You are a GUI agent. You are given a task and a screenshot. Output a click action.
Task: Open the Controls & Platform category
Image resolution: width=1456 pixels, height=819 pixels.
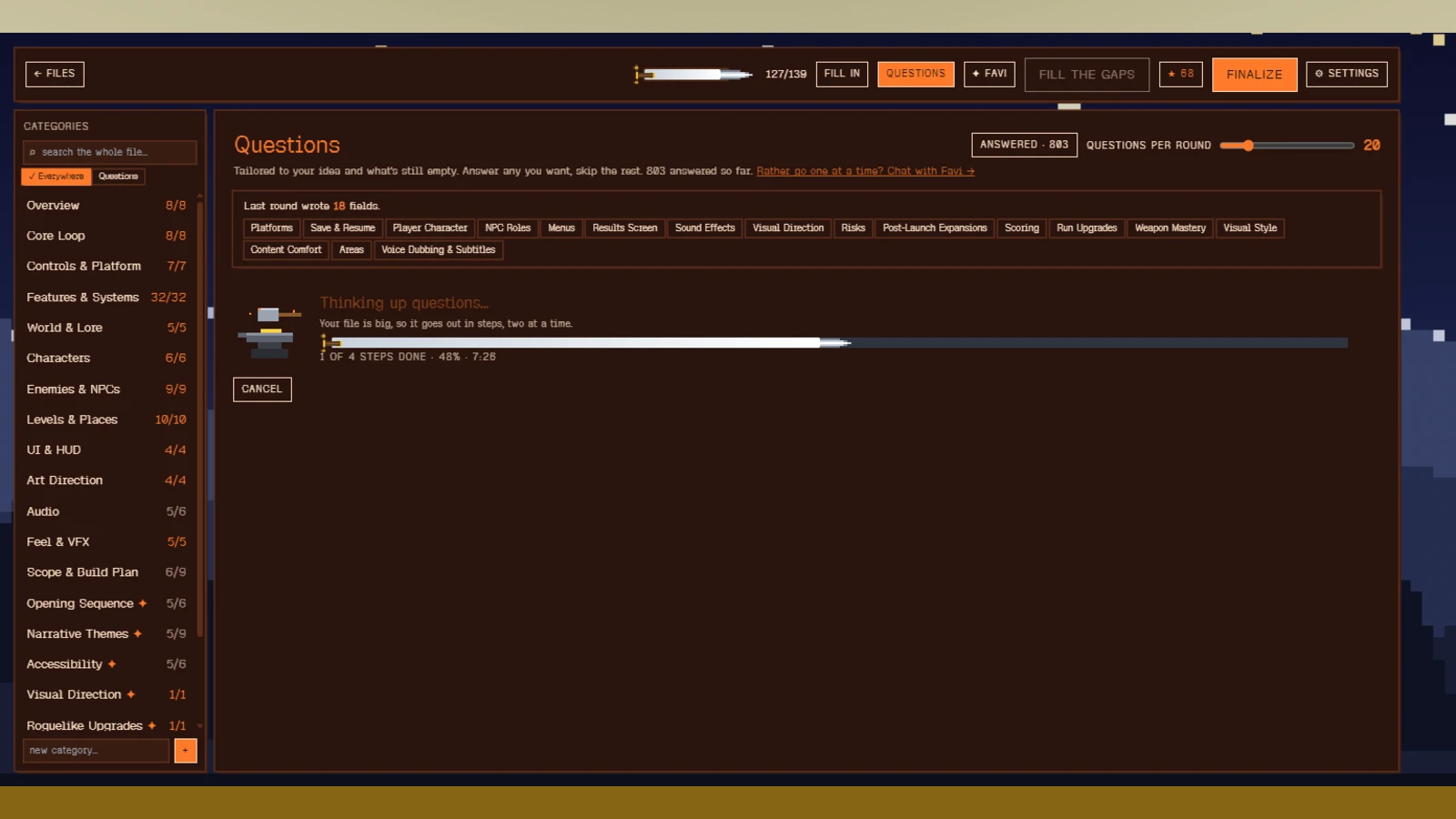tap(106, 267)
